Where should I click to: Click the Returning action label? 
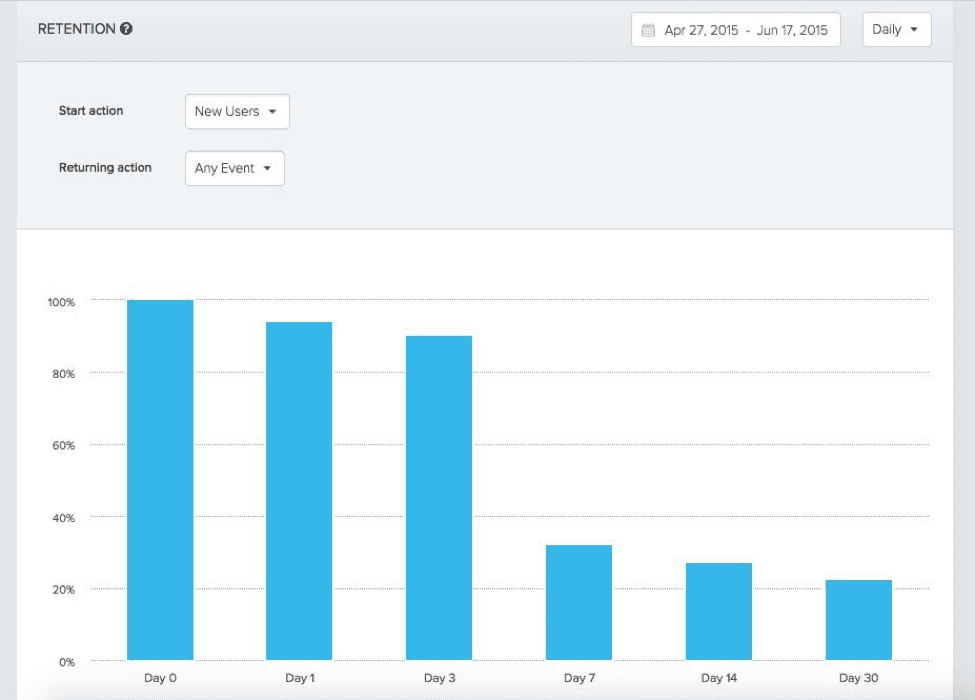[x=105, y=168]
